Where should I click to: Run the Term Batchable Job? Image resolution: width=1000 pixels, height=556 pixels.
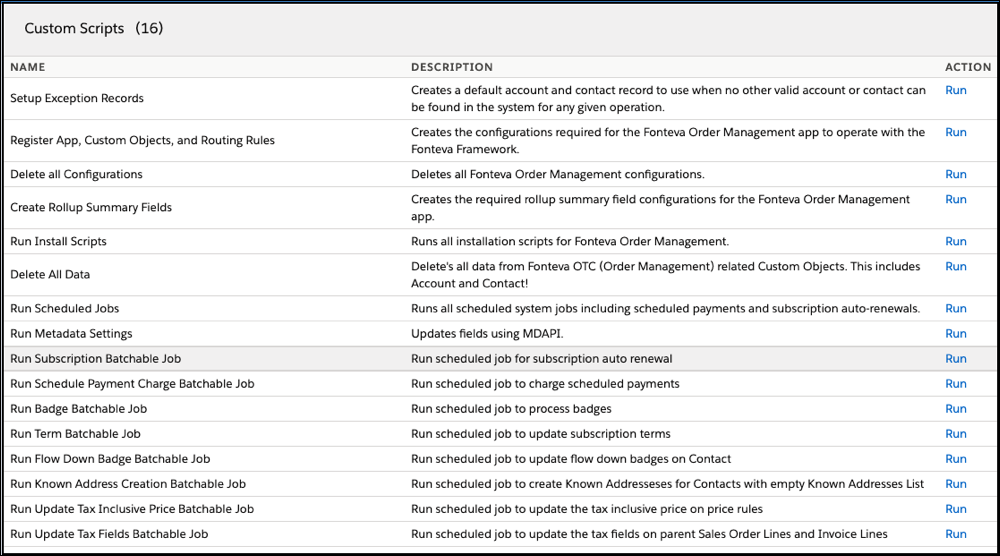coord(955,433)
